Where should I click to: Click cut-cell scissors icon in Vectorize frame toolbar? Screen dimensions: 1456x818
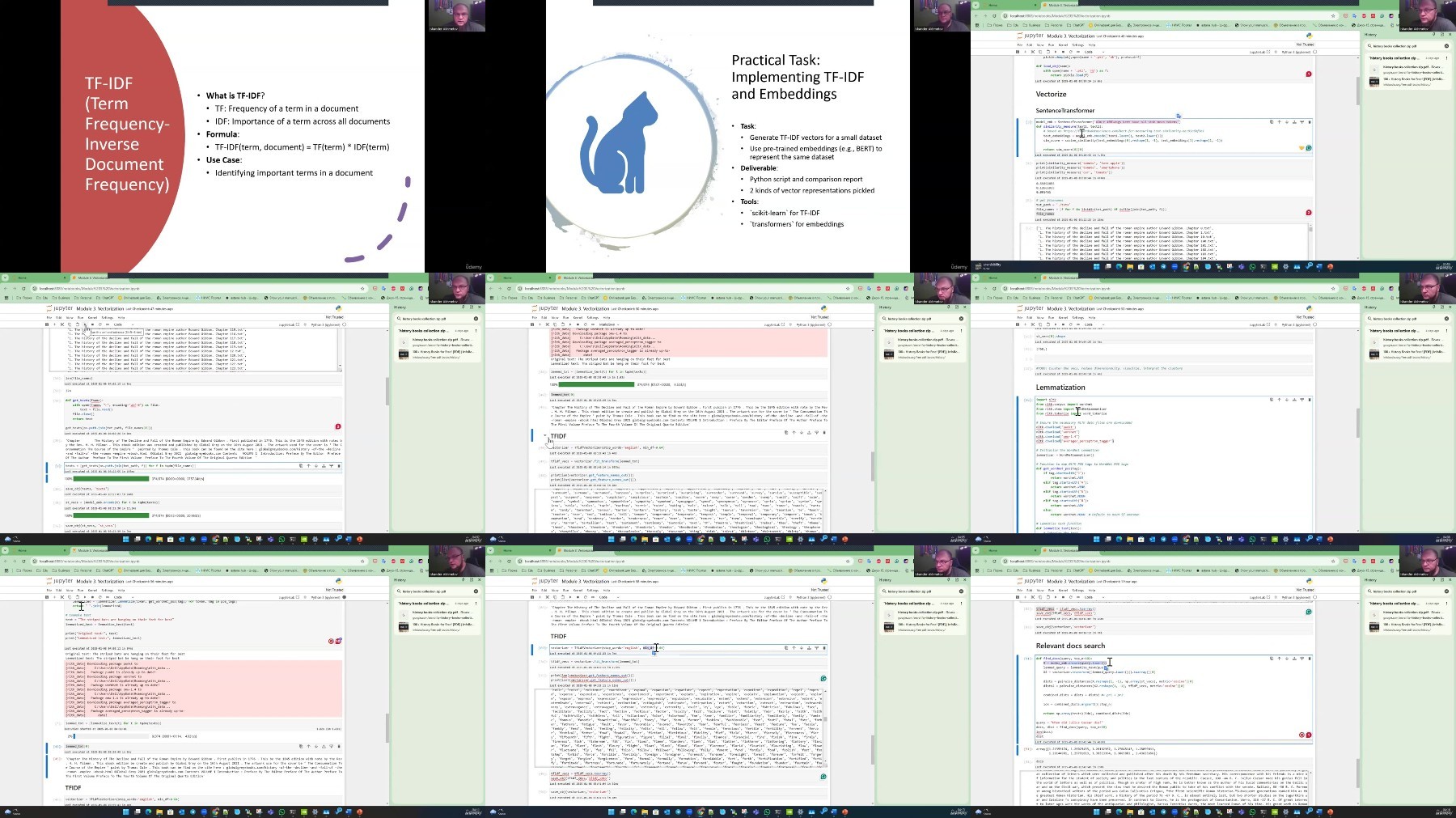point(1033,52)
